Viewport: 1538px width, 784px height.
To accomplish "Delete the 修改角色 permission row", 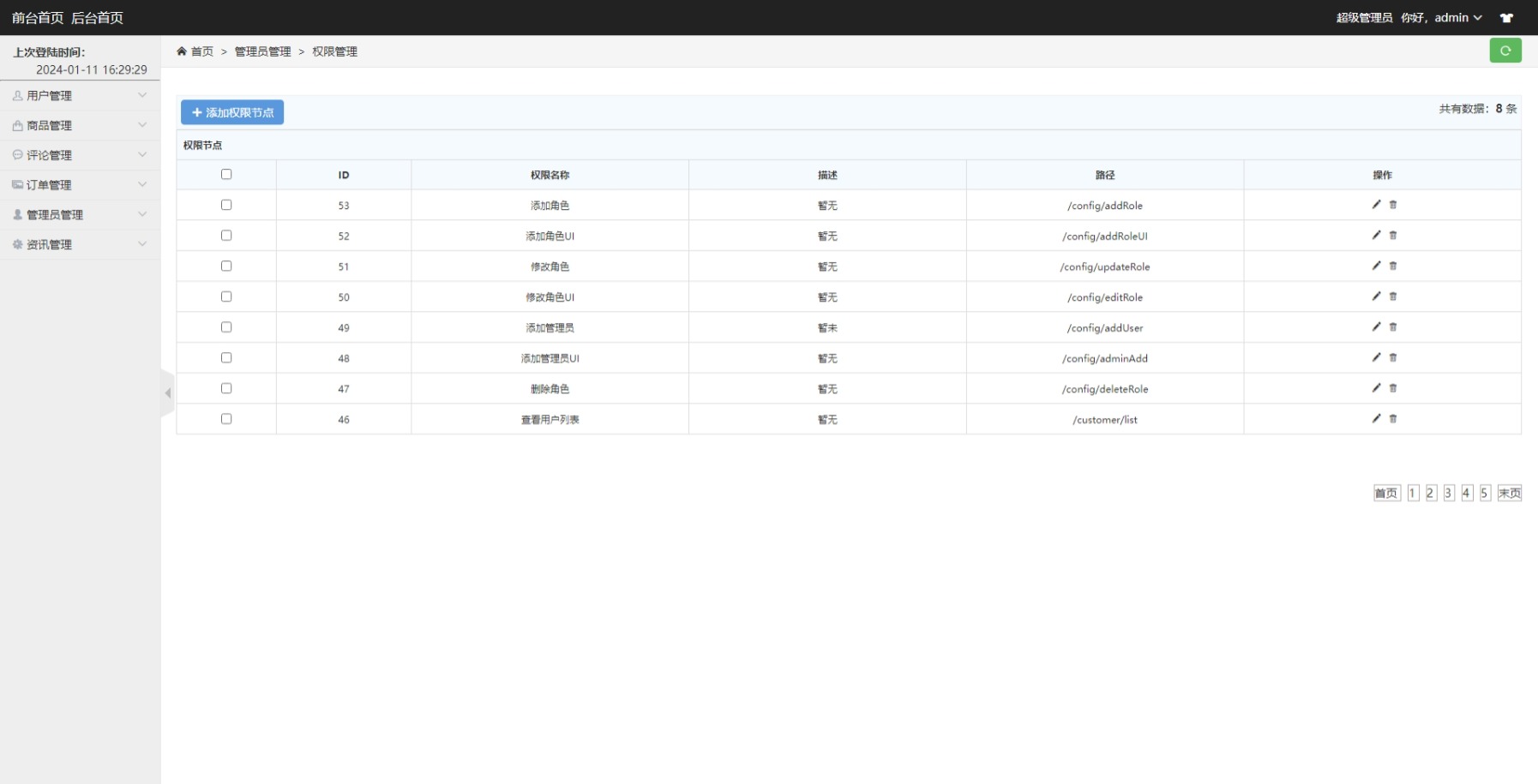I will click(x=1393, y=266).
